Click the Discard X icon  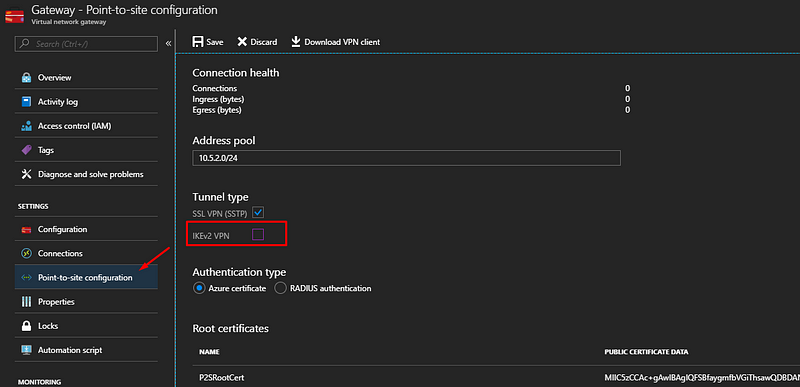coord(242,42)
